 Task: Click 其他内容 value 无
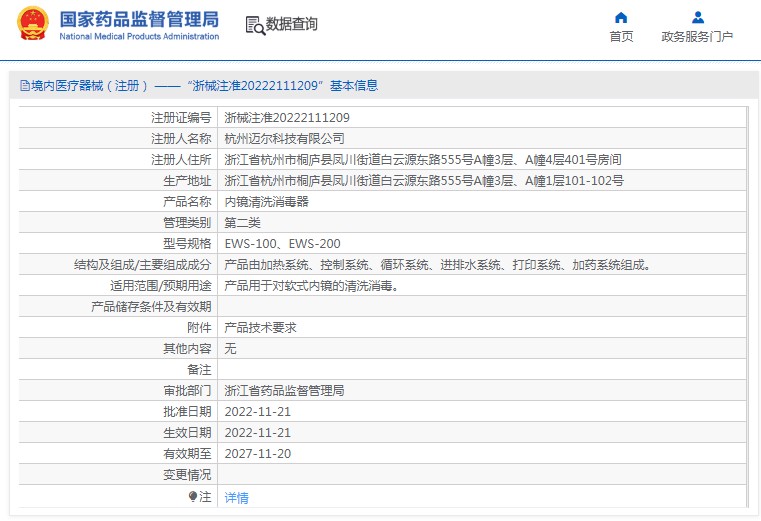point(230,349)
